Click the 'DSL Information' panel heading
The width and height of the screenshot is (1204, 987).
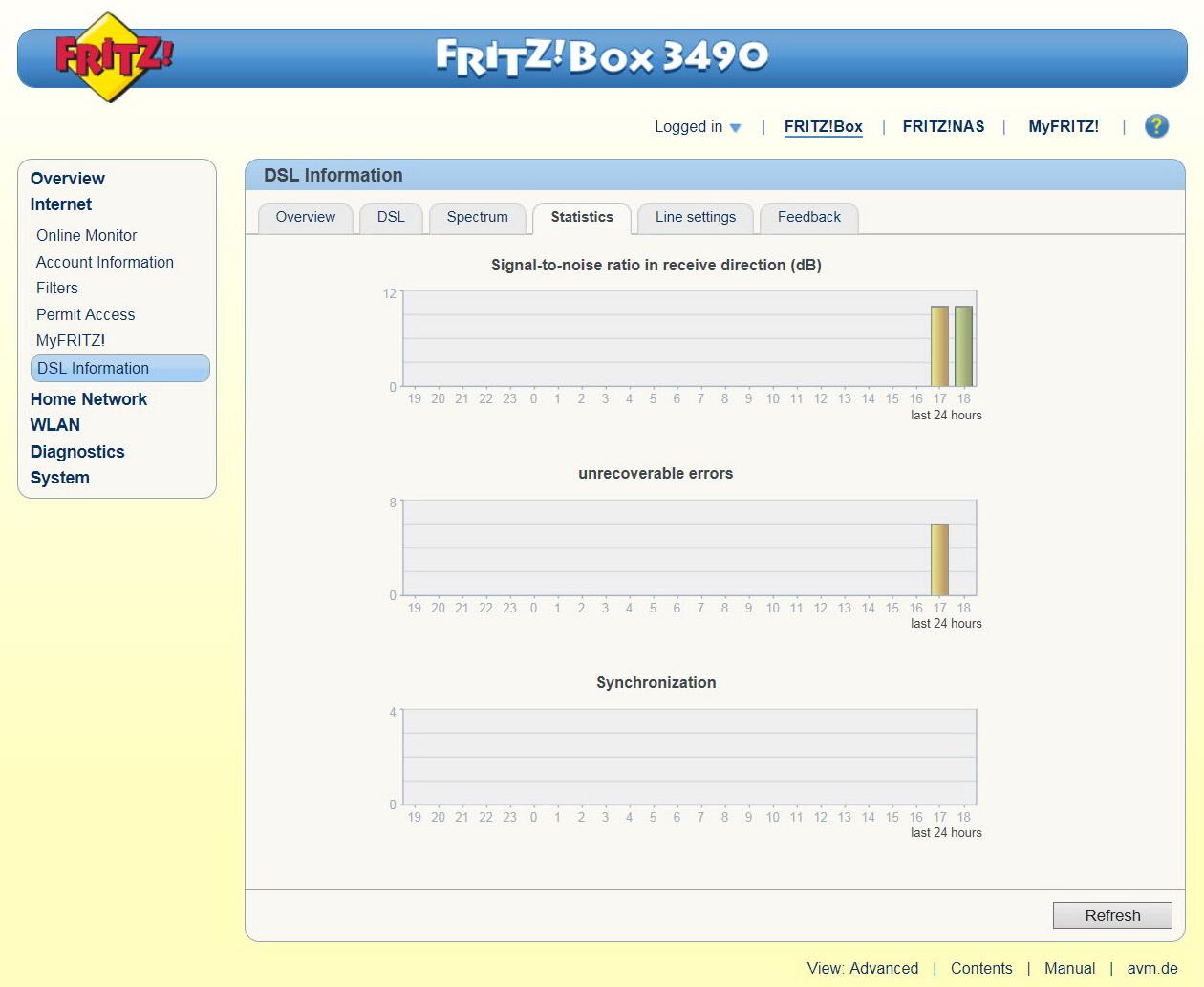333,175
